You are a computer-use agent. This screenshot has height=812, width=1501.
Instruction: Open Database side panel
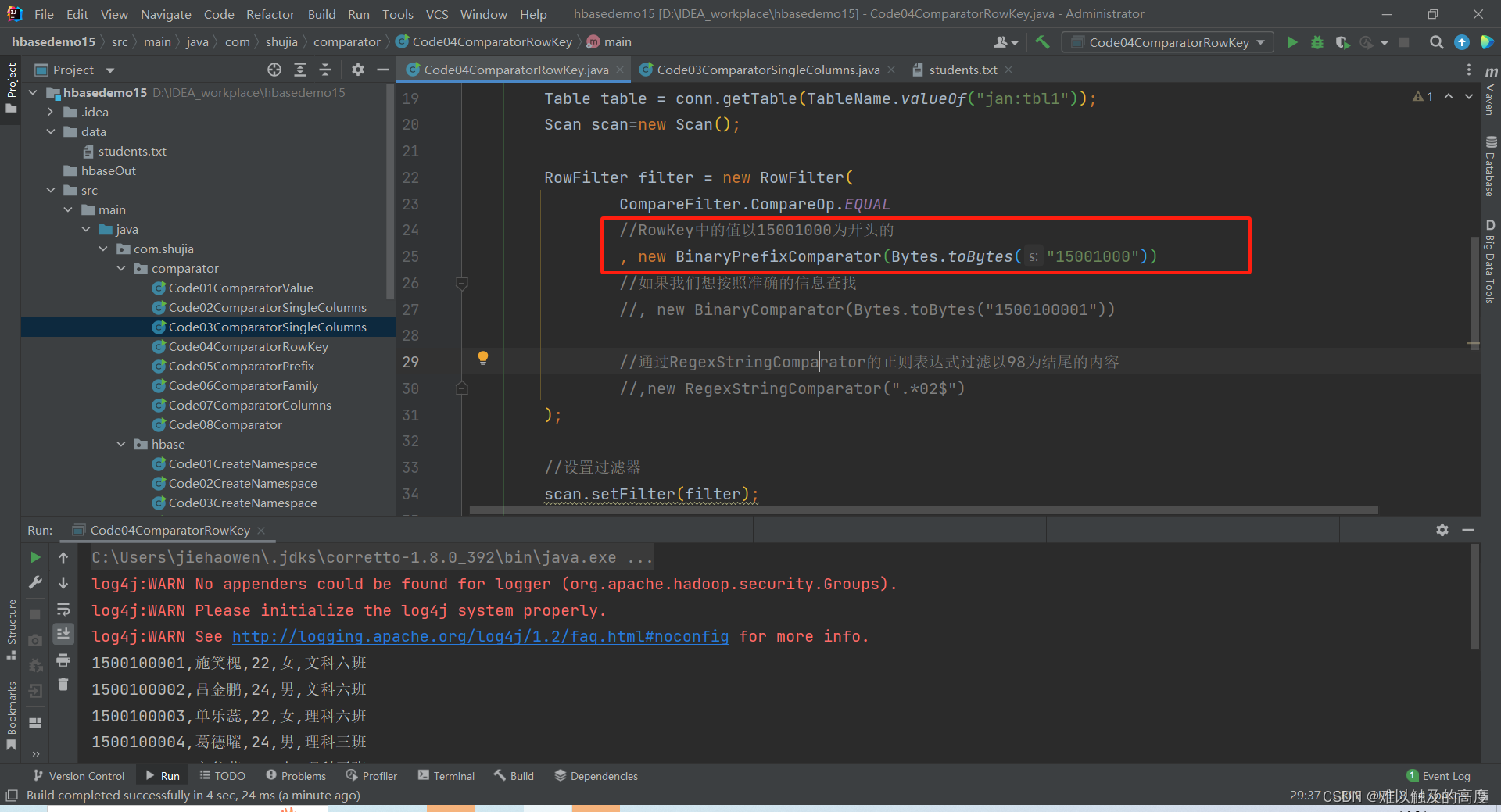click(1491, 166)
